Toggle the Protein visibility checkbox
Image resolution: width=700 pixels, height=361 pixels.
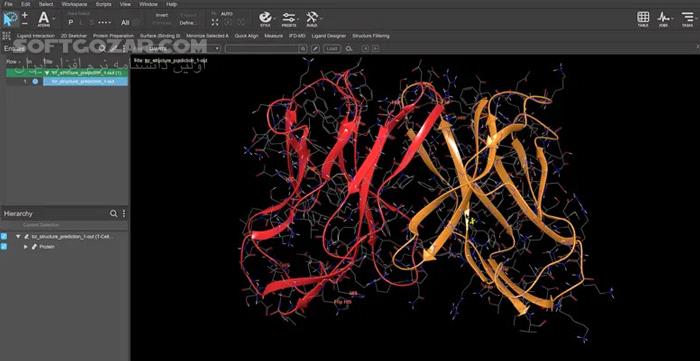point(4,246)
